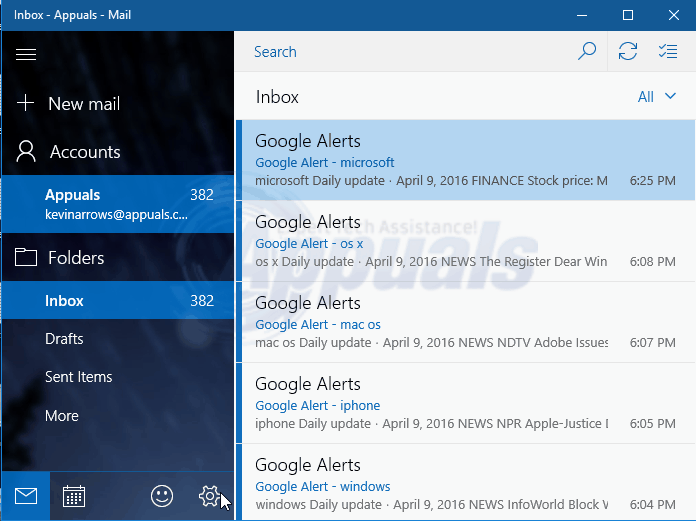696x521 pixels.
Task: Click the 382 count on the Appuals account
Action: (x=202, y=194)
